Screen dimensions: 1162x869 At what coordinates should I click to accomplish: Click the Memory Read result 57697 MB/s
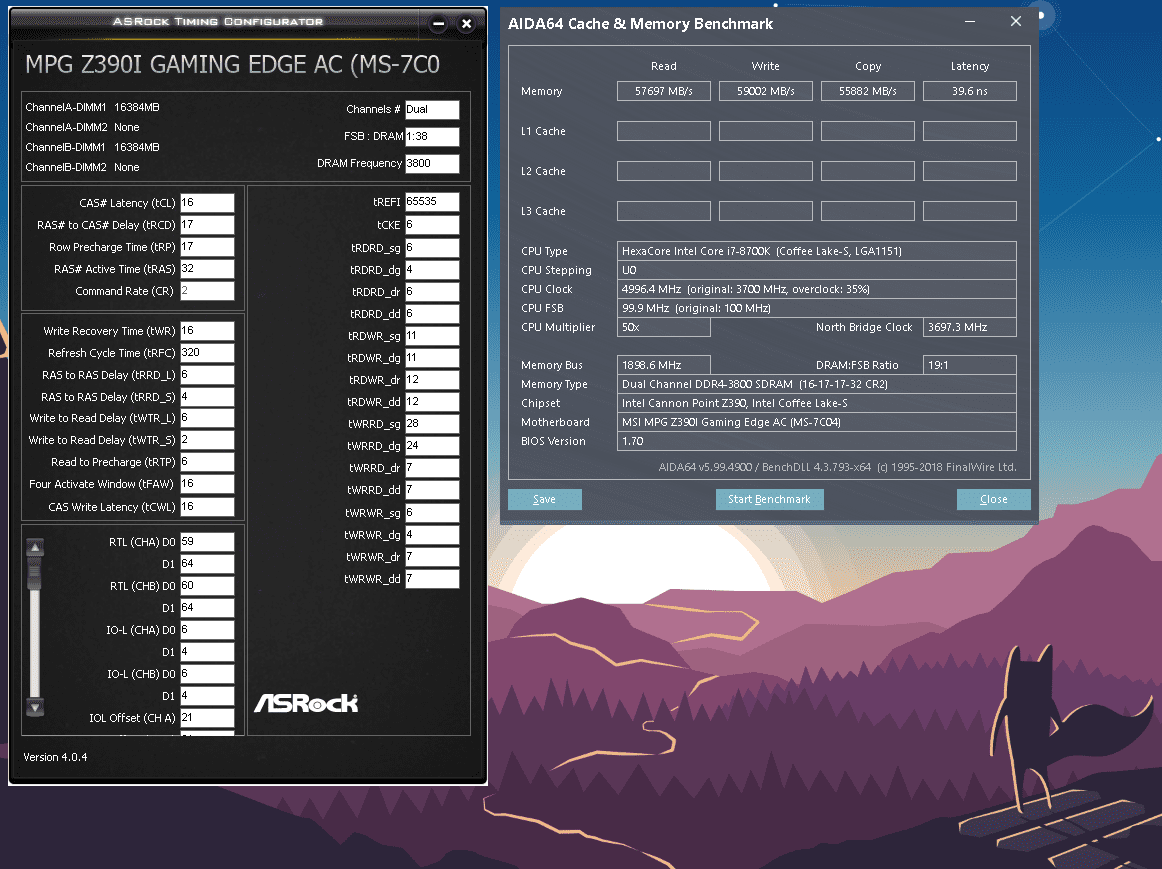pos(664,91)
